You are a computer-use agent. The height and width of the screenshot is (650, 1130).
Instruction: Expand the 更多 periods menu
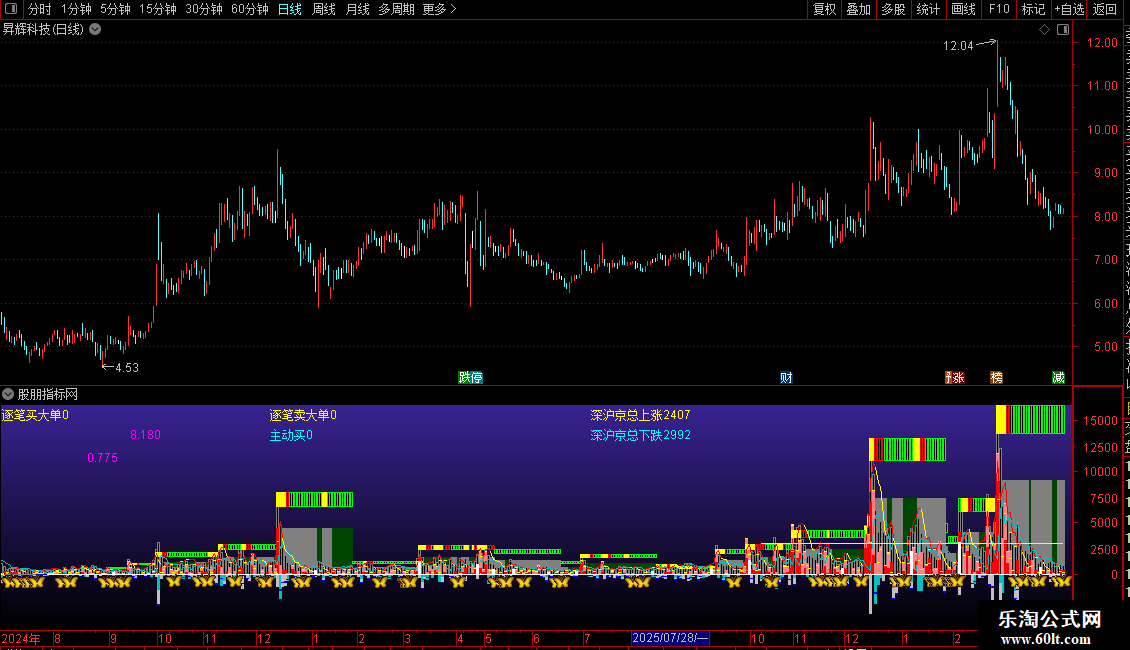(x=439, y=9)
